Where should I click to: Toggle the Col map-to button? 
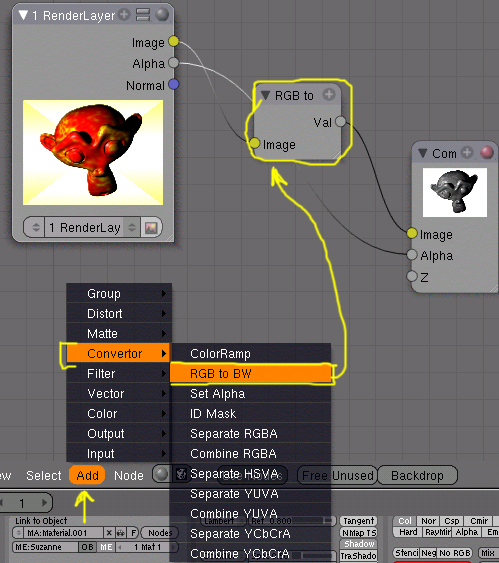(x=405, y=521)
